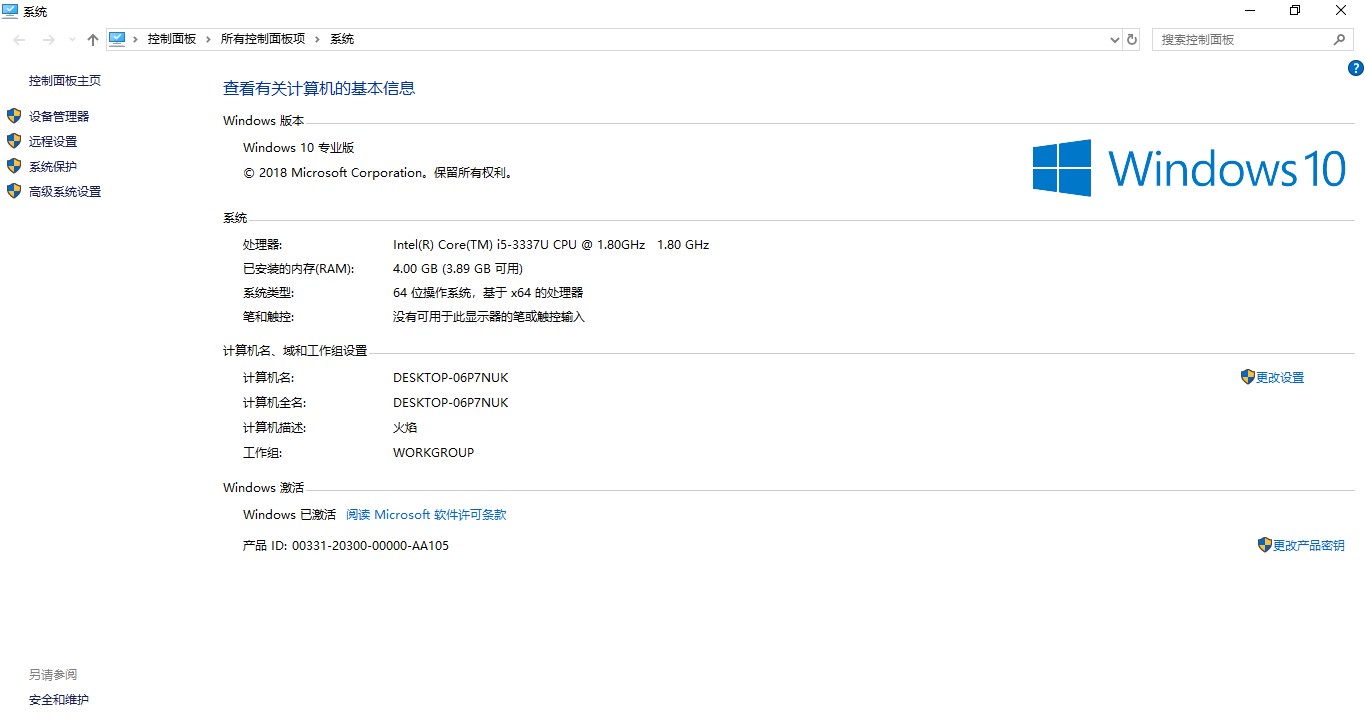Screen dimensions: 1365x727
Task: Open 安全和维护 link
Action: pos(59,700)
